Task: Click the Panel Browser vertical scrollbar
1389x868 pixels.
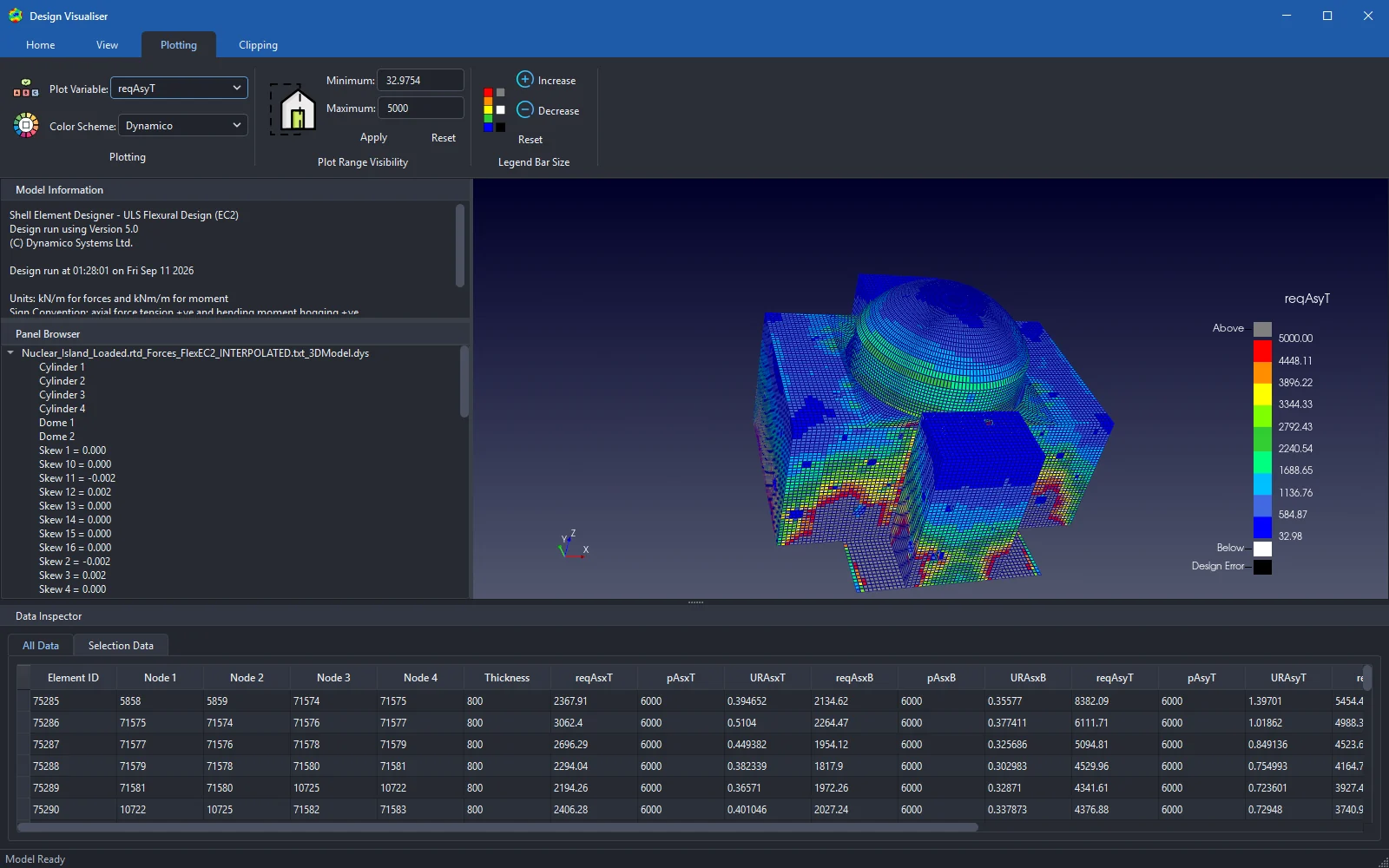Action: point(464,382)
